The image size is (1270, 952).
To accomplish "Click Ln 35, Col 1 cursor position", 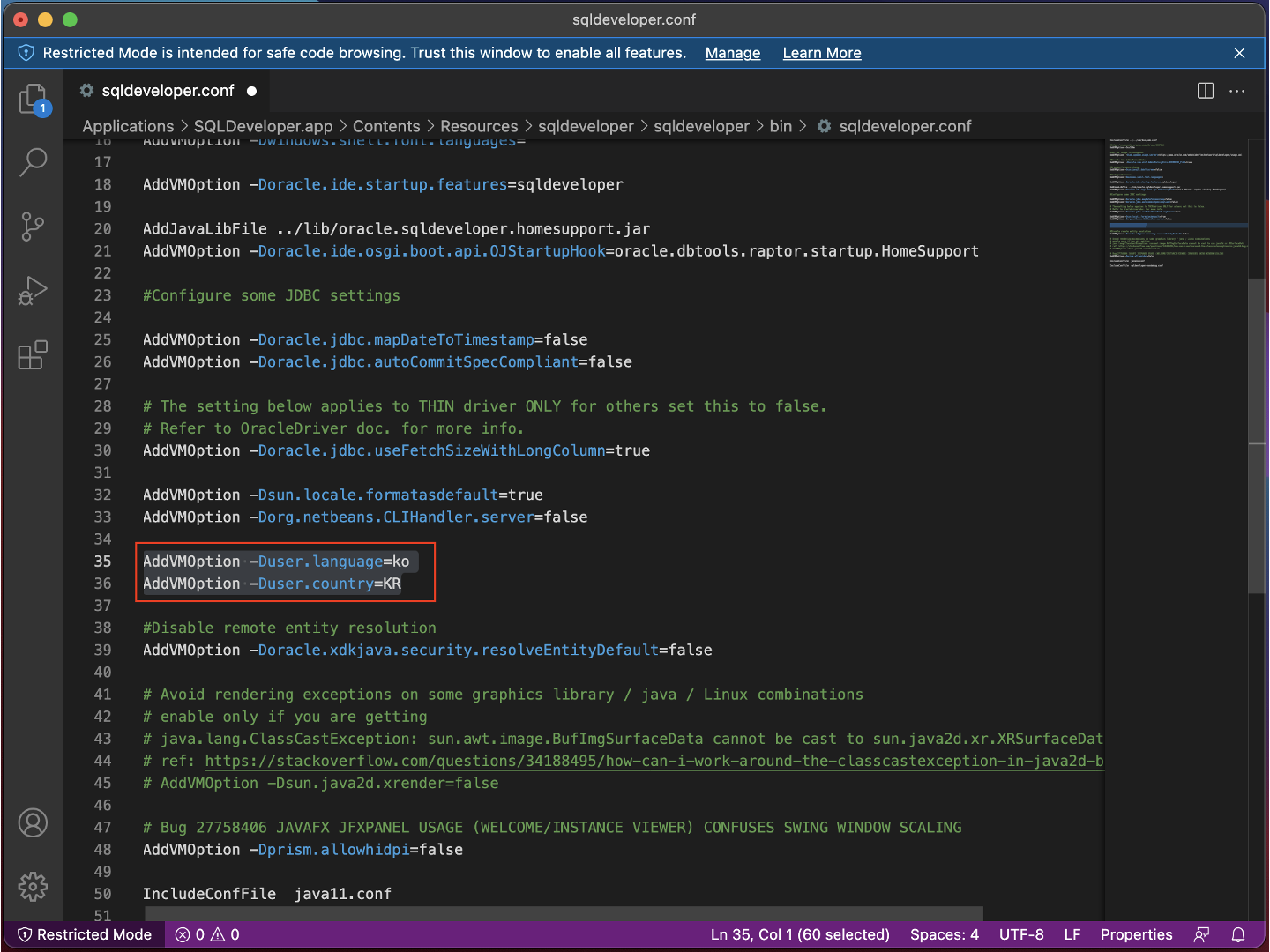I will pyautogui.click(x=800, y=934).
